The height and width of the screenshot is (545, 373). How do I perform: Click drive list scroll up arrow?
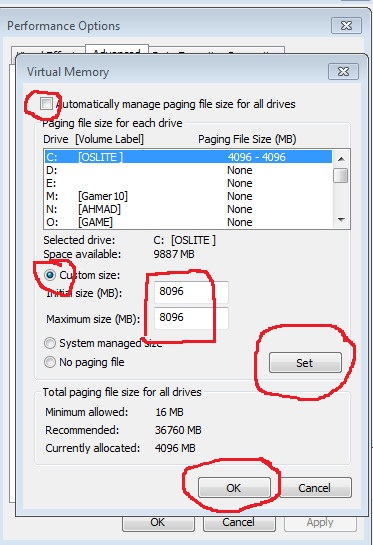pyautogui.click(x=341, y=158)
